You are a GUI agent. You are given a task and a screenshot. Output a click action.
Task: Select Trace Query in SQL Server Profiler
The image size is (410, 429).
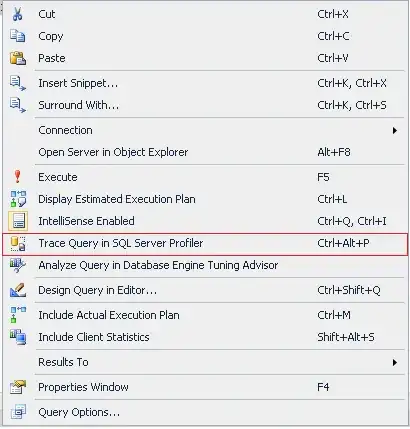click(205, 243)
